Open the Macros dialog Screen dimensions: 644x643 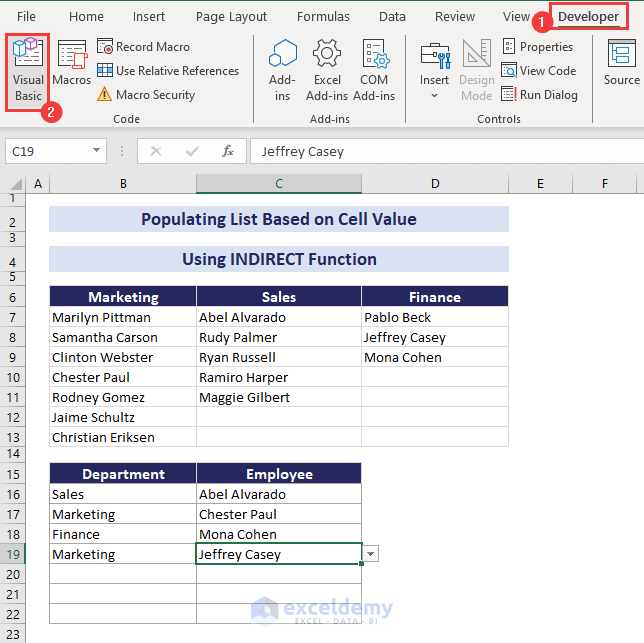pos(71,63)
